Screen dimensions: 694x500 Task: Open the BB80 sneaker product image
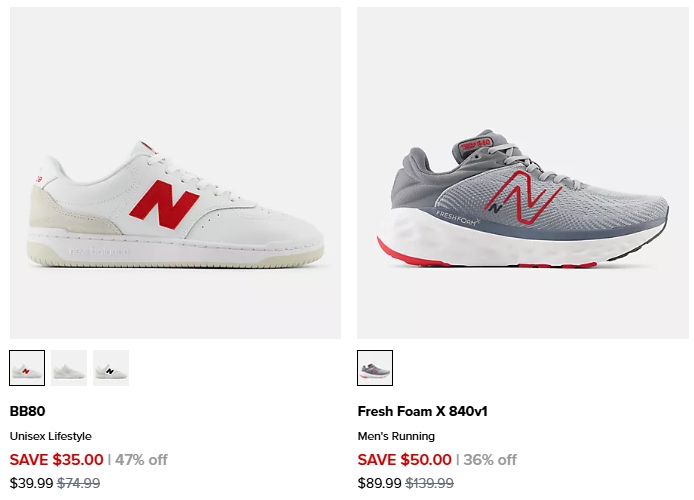(x=175, y=173)
